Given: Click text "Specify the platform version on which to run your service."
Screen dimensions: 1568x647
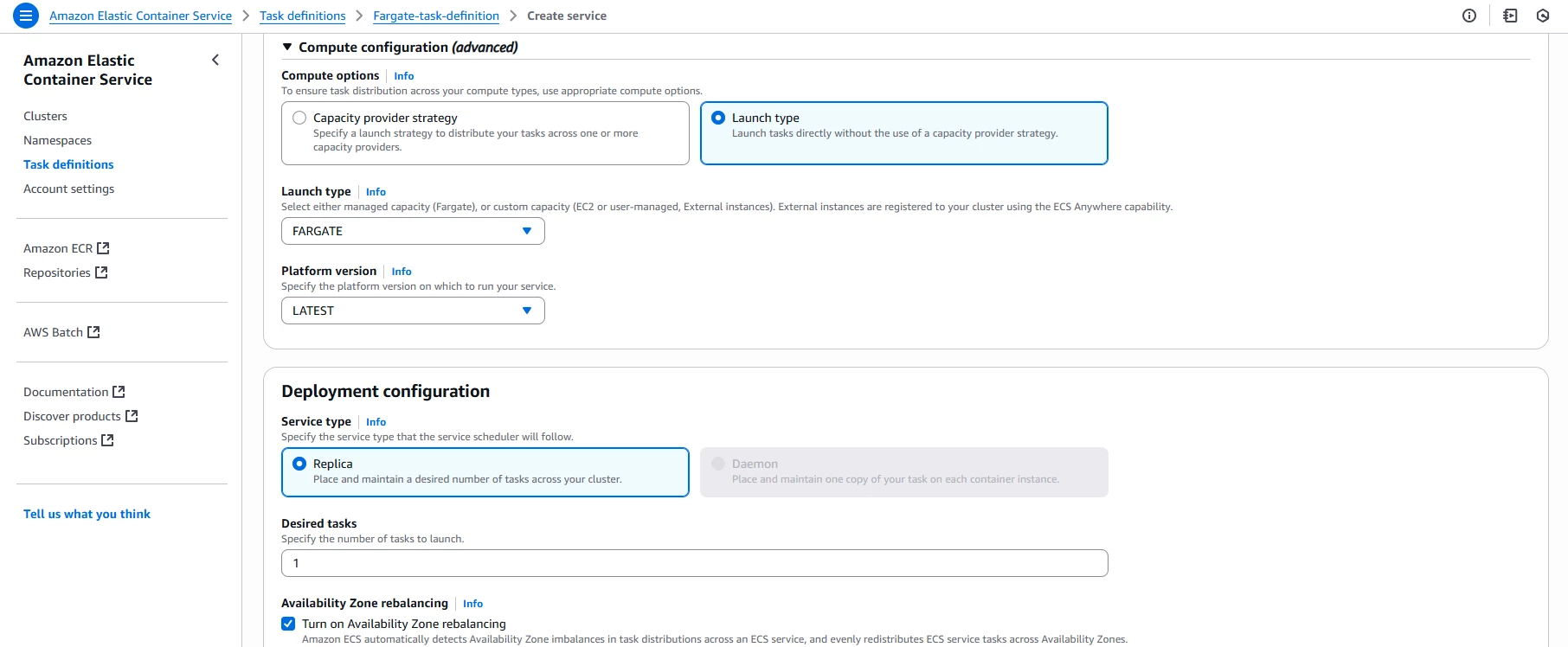Looking at the screenshot, I should [x=418, y=286].
